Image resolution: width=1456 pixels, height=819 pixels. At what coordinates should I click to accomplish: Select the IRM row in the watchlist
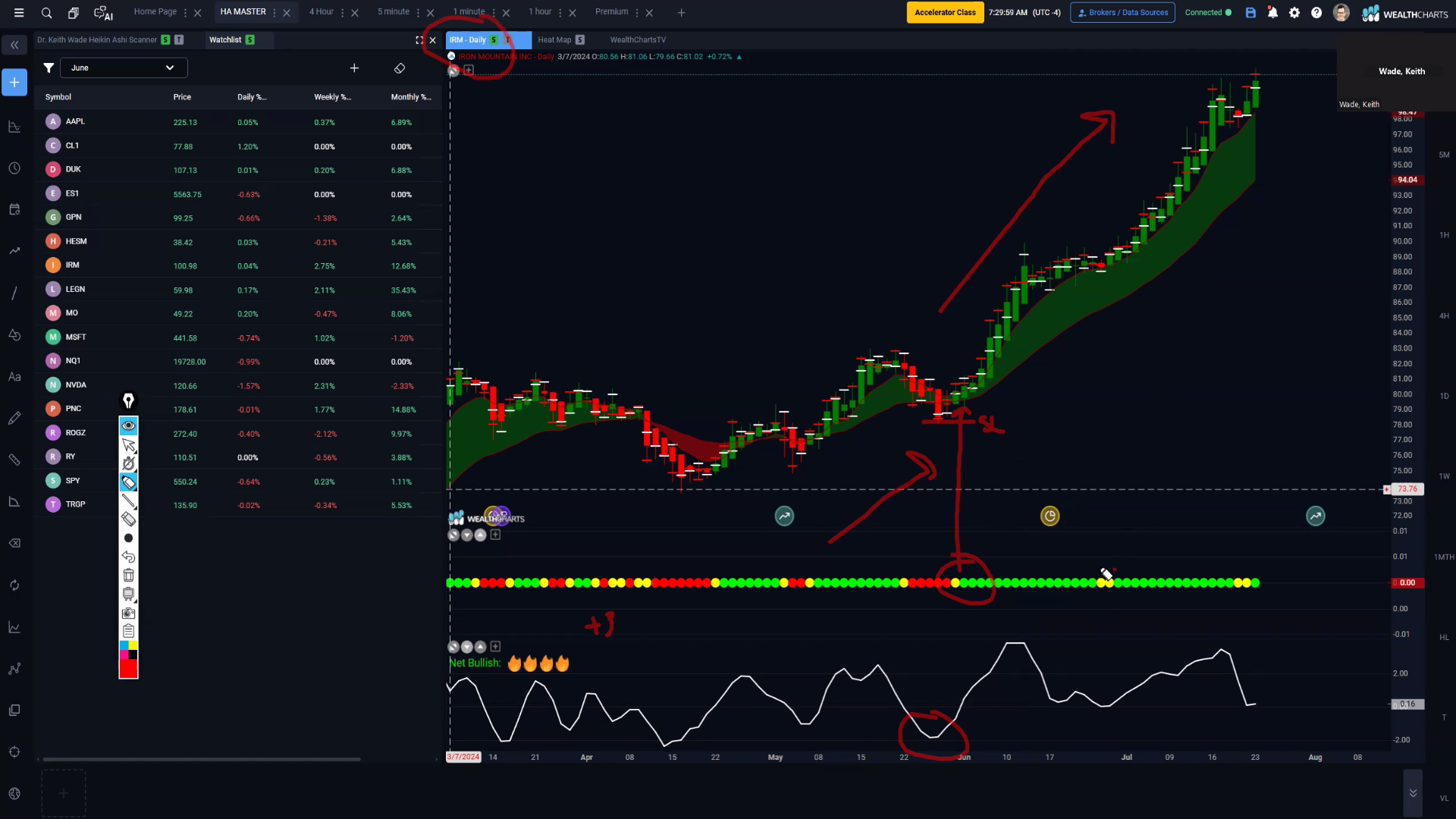[x=238, y=265]
